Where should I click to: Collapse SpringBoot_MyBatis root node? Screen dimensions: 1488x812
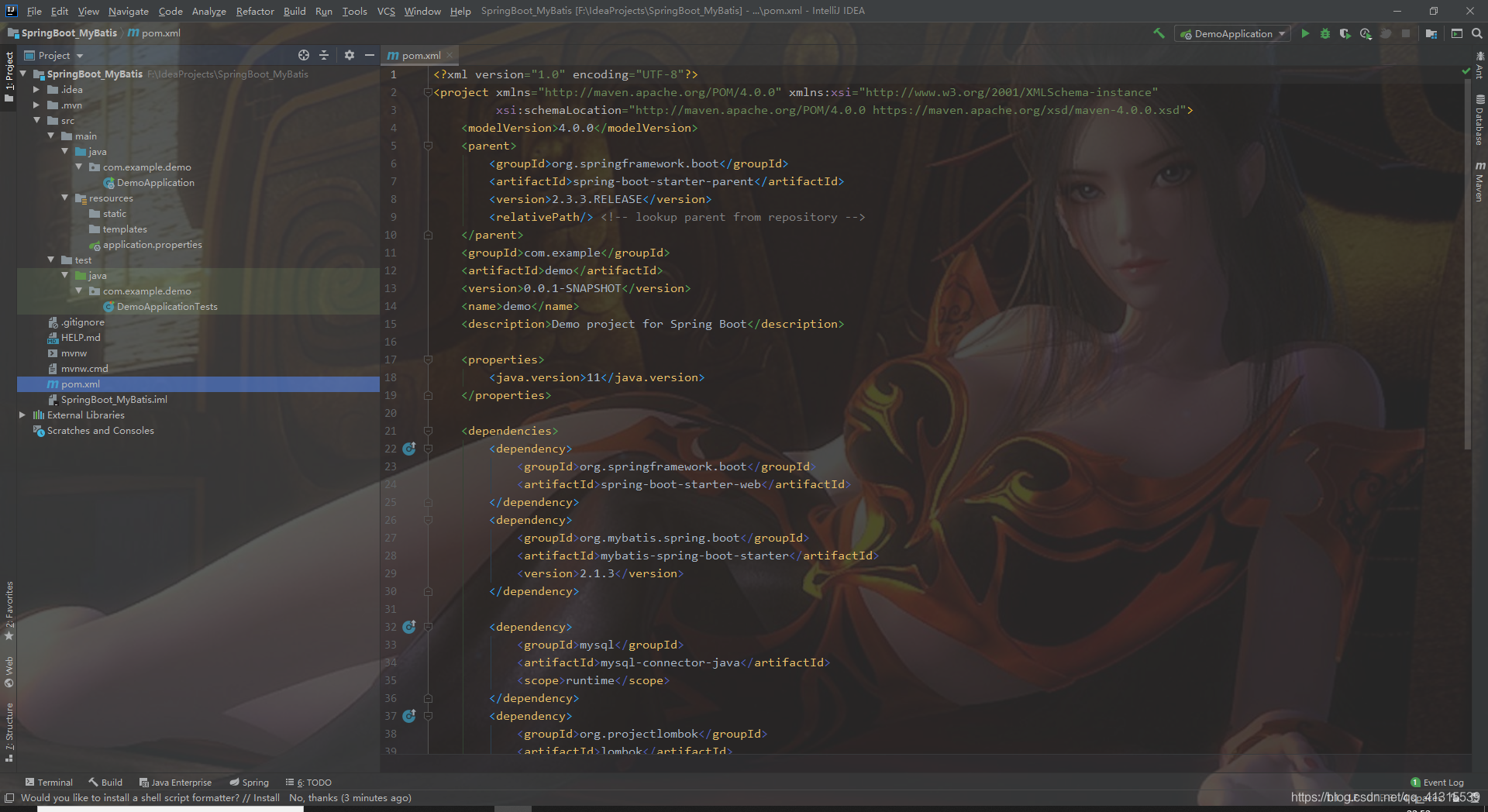pos(23,74)
